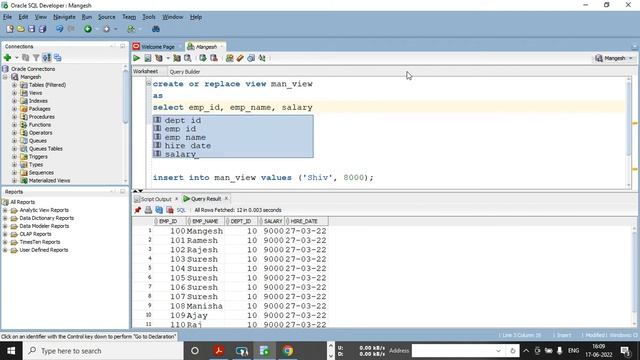Expand the OLAP Reports node
The image size is (640, 360).
(5, 234)
